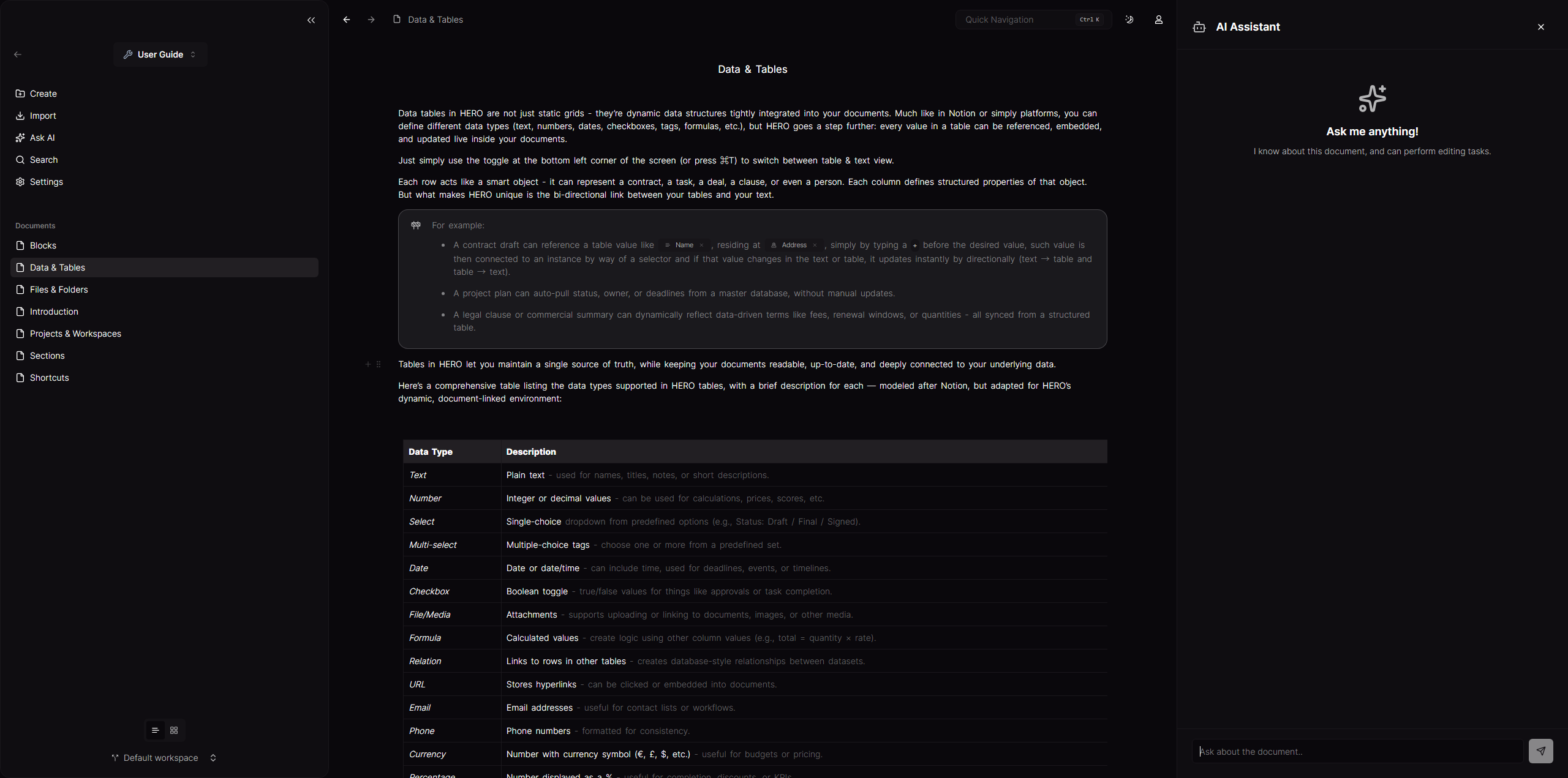Viewport: 1568px width, 778px height.
Task: Expand the Default workspace selector
Action: (x=213, y=758)
